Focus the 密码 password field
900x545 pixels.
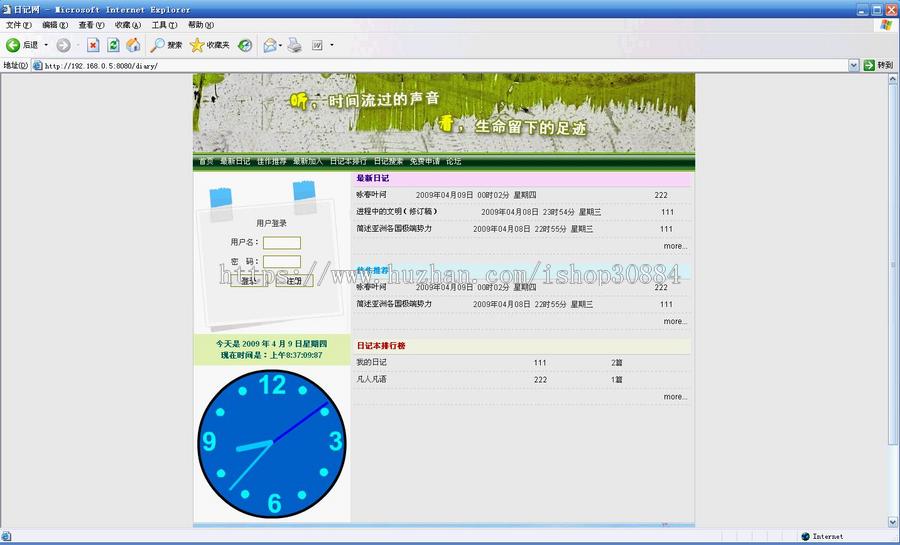tap(282, 262)
